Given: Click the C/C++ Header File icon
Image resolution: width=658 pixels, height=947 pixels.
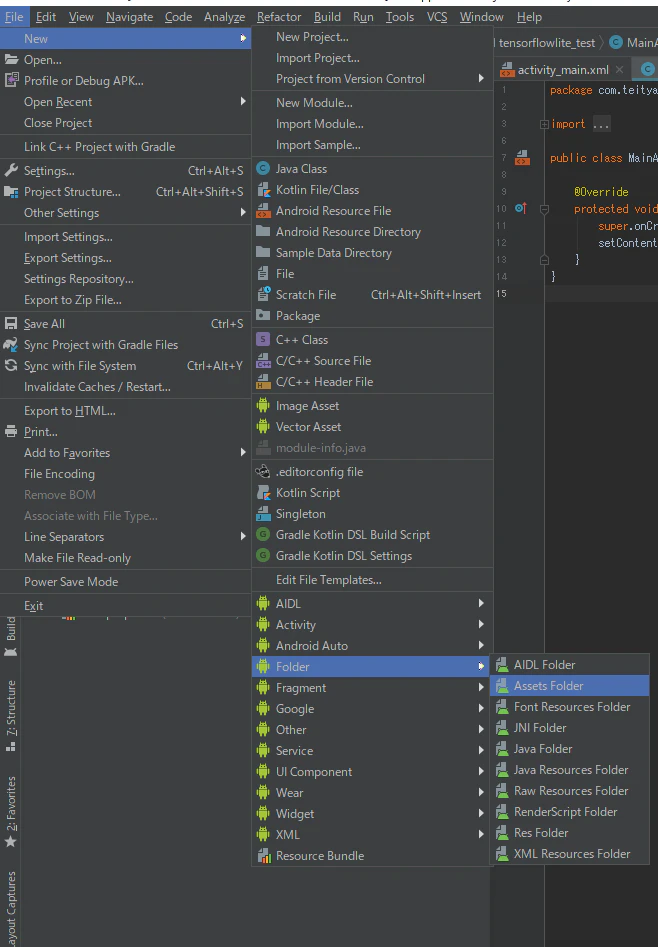Looking at the screenshot, I should (263, 382).
